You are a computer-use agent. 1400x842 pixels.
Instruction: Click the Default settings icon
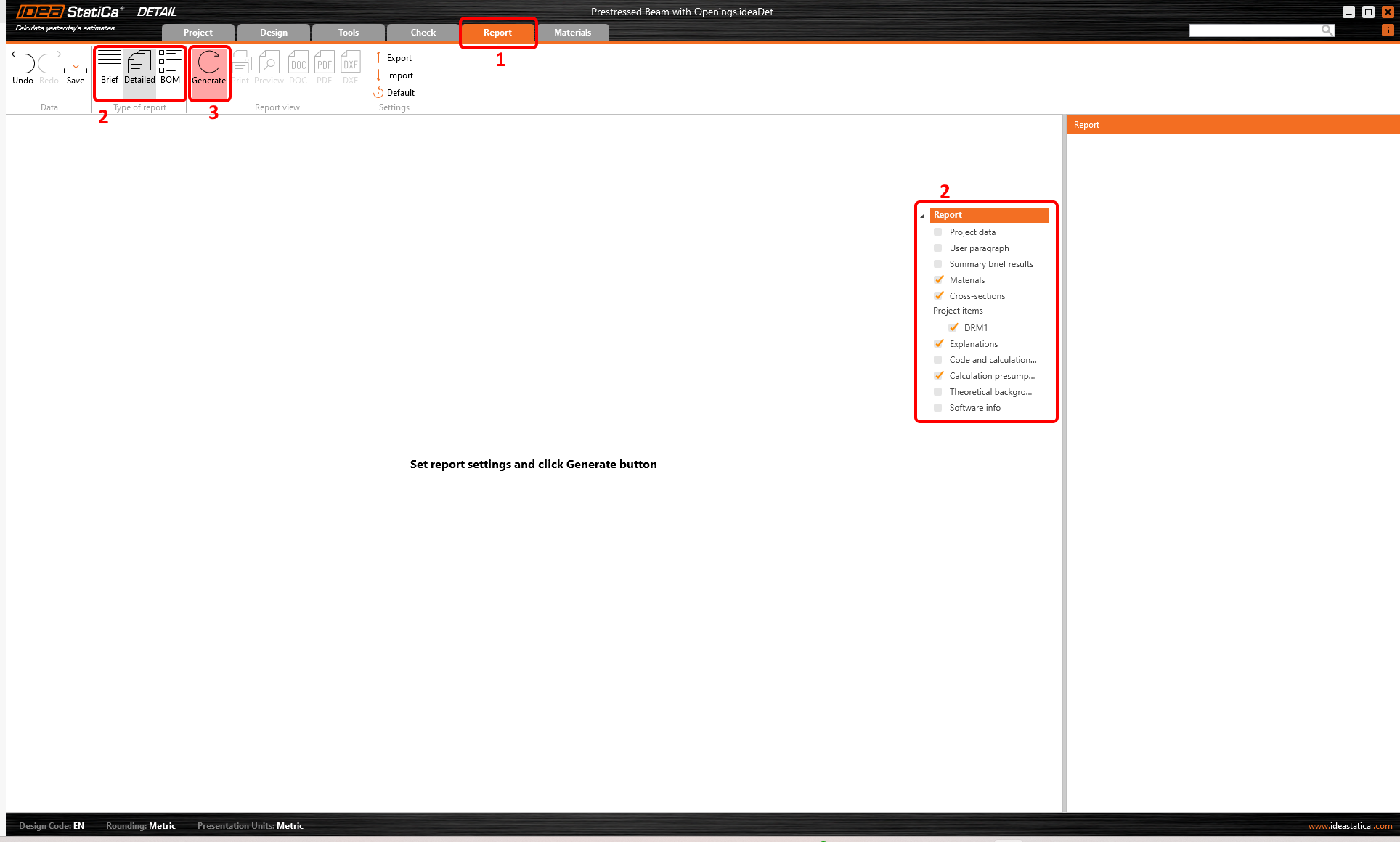coord(378,93)
